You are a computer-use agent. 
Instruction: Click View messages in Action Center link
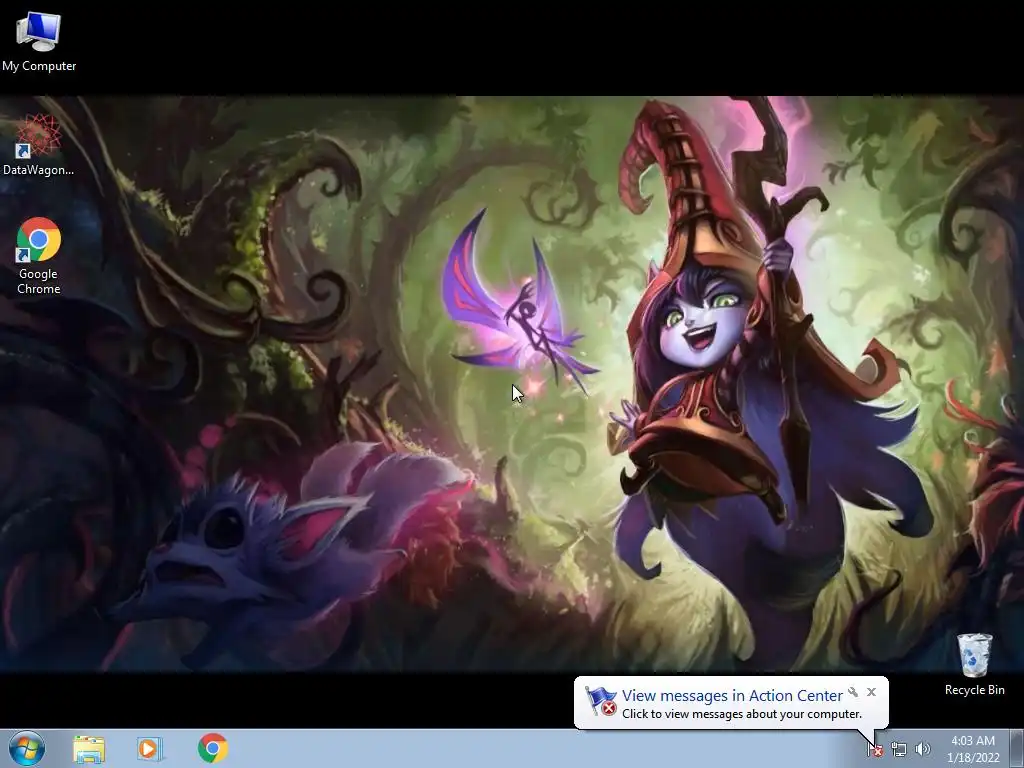[732, 696]
